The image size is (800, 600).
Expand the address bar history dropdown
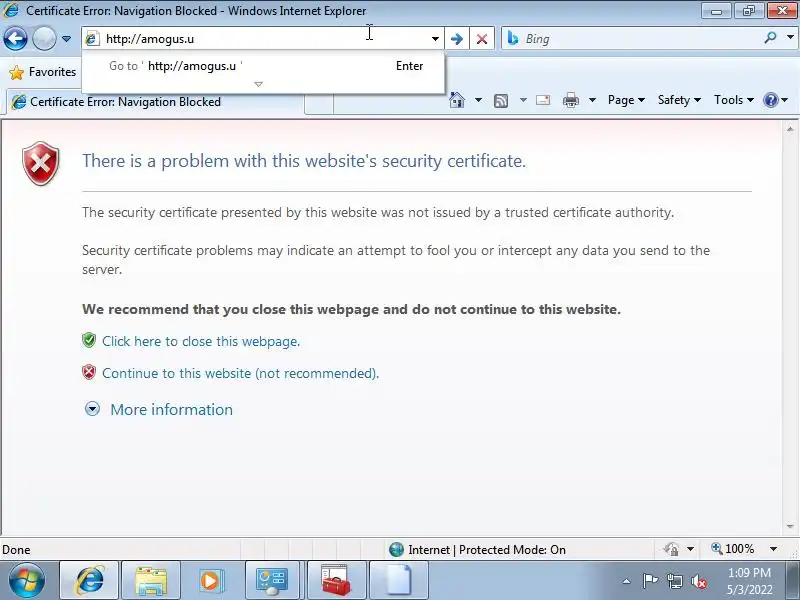(x=435, y=39)
